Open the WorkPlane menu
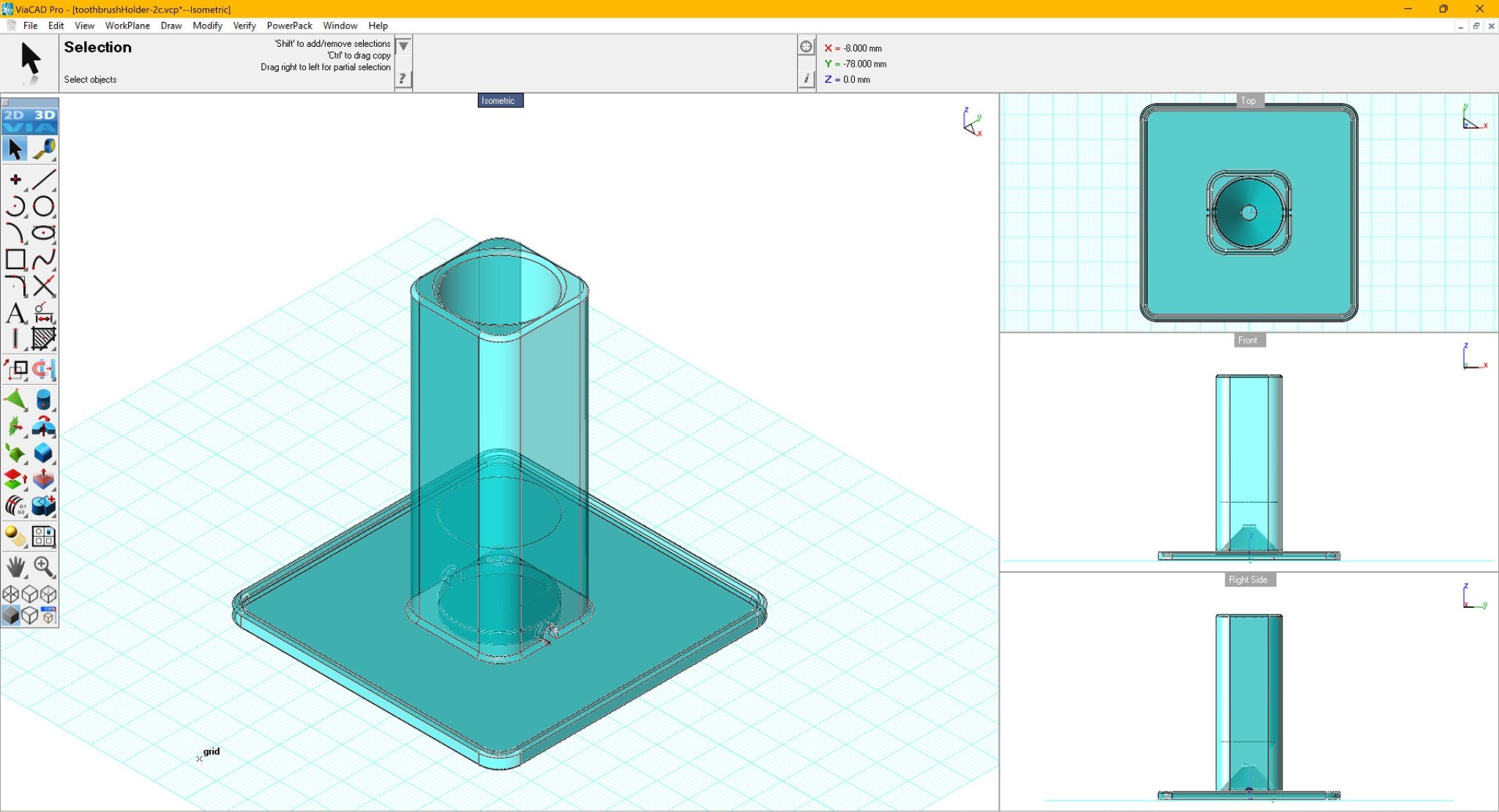 pyautogui.click(x=127, y=26)
